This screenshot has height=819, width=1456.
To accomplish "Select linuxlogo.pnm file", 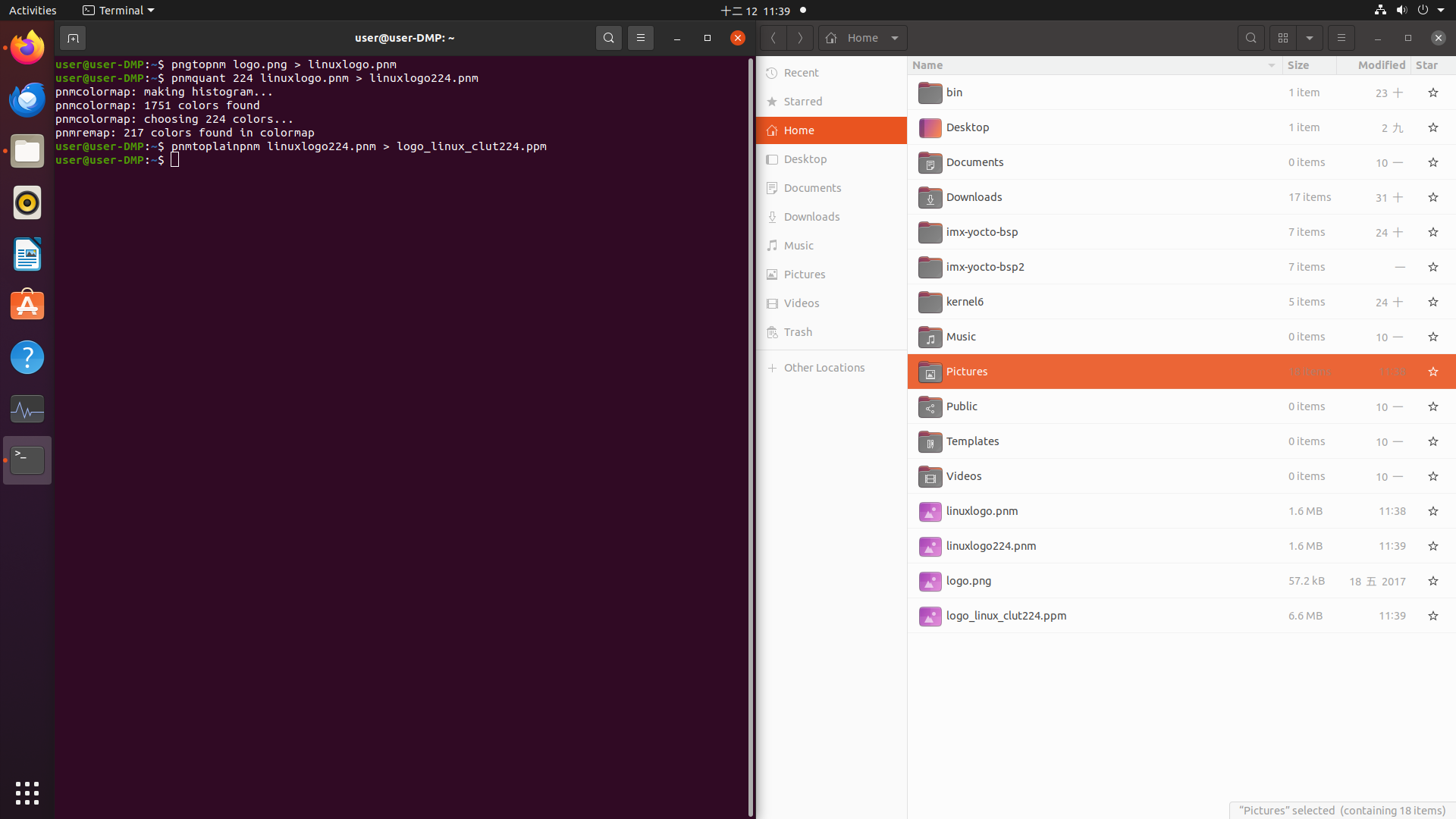I will point(1181,511).
